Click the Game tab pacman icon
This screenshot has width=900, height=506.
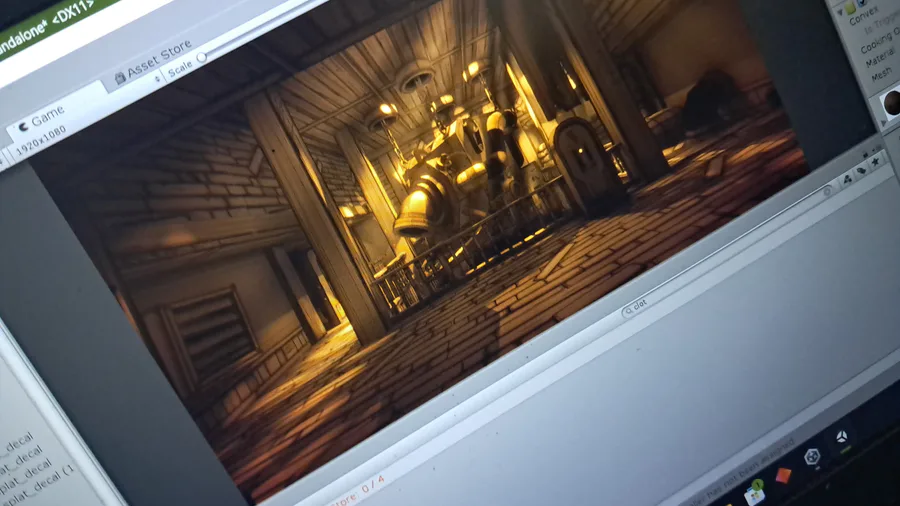(x=23, y=127)
